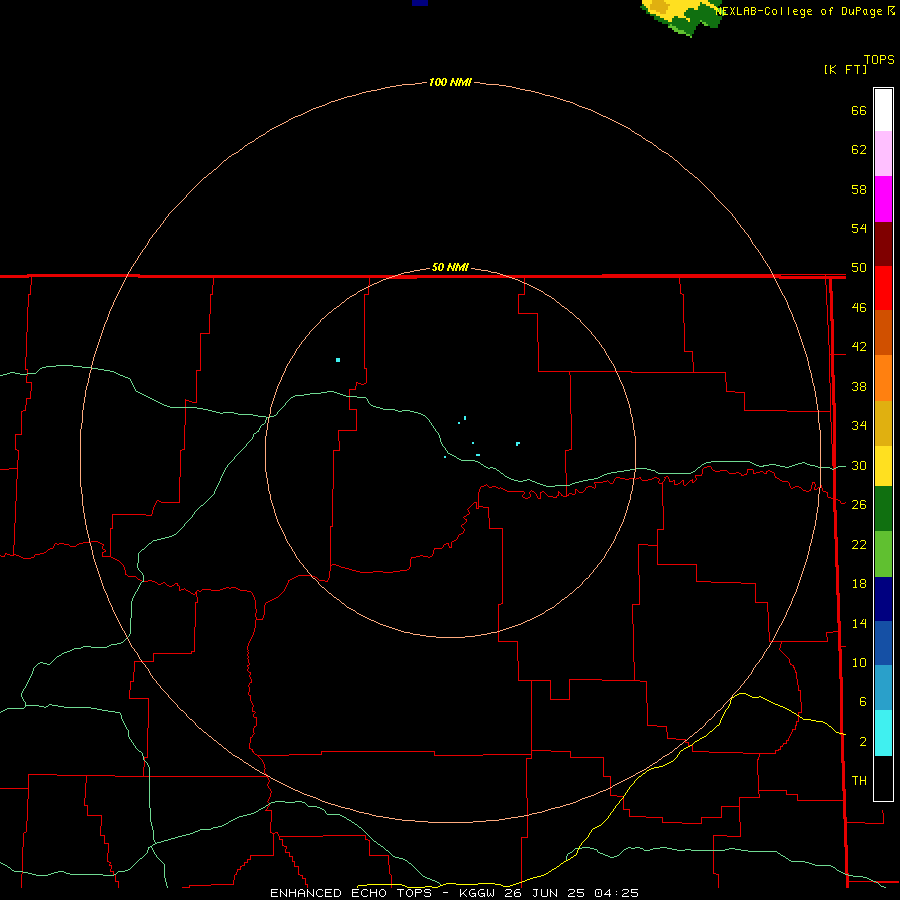Viewport: 900px width, 900px height.
Task: Click the 14 legend value
Action: pyautogui.click(x=859, y=623)
